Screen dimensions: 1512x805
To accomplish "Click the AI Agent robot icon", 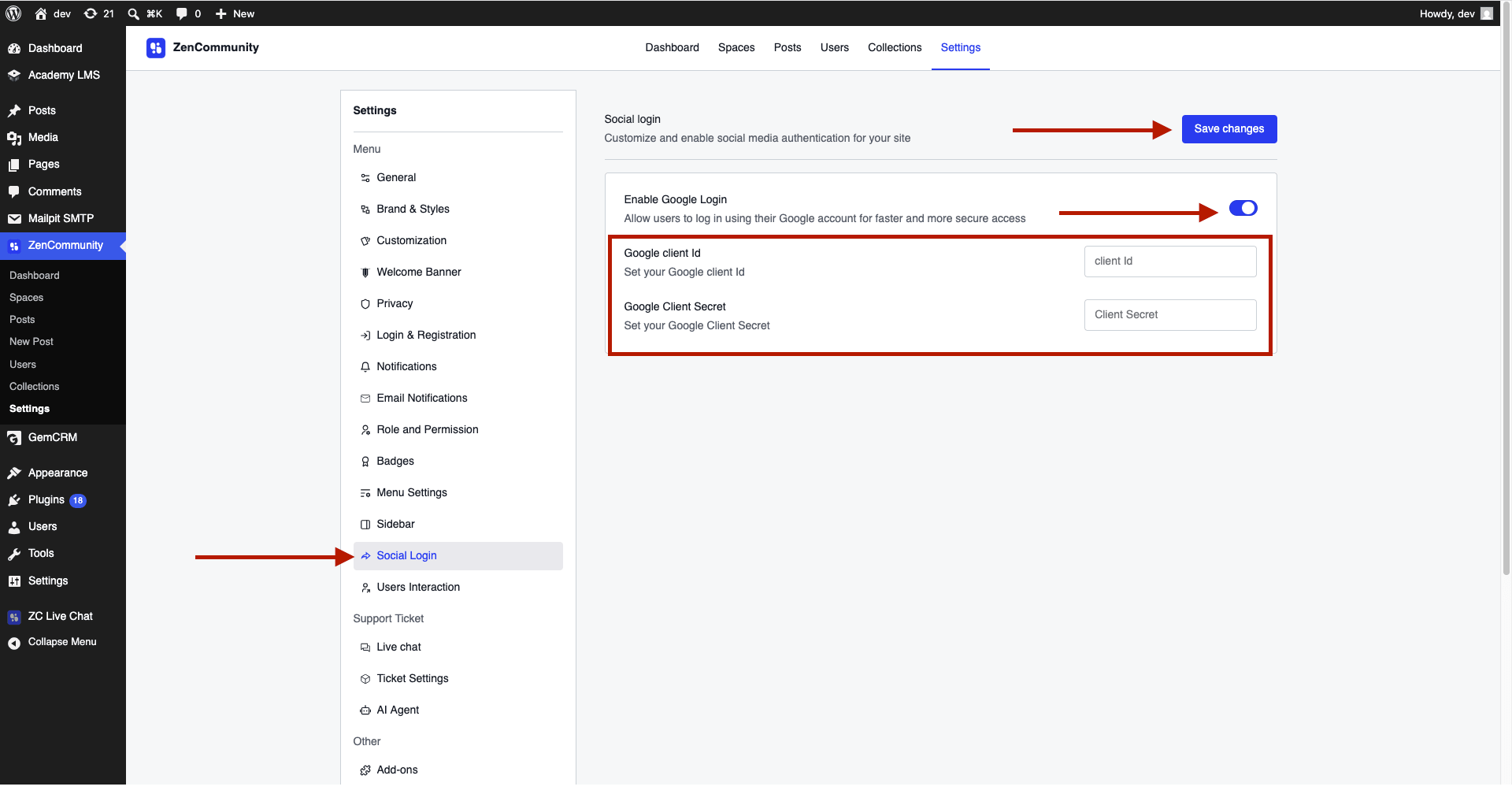I will 365,710.
